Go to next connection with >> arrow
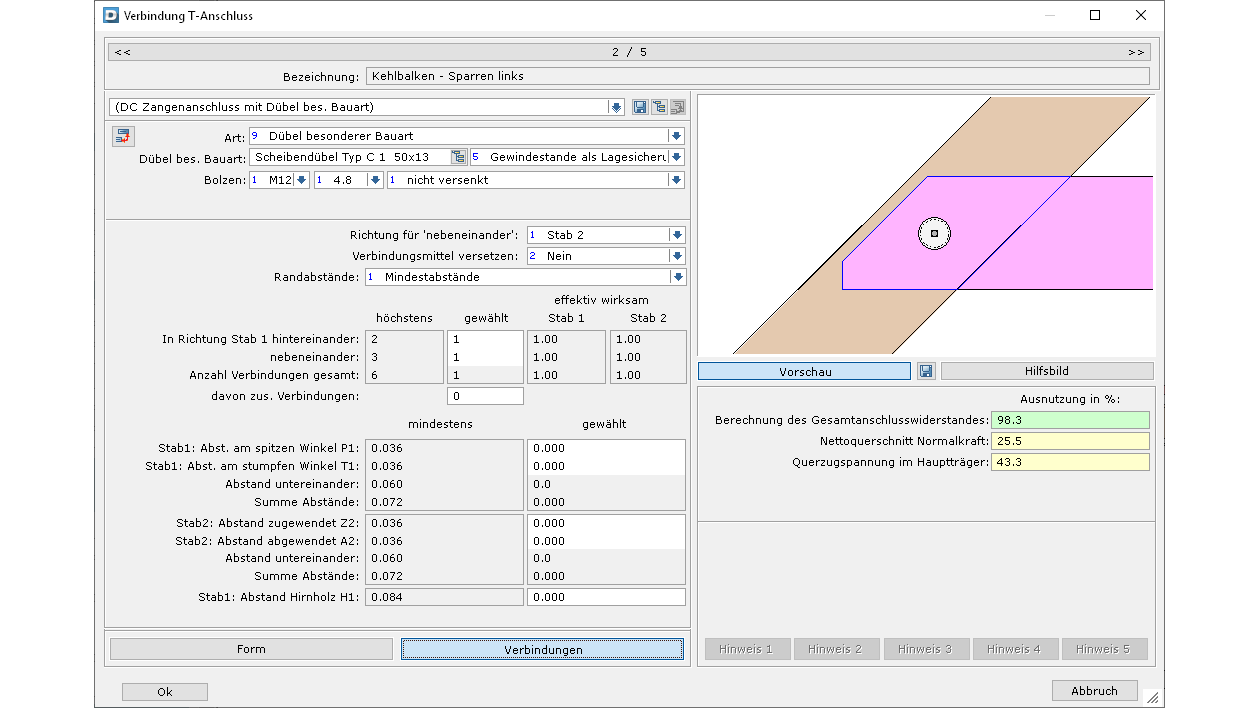The image size is (1259, 708). click(1136, 52)
